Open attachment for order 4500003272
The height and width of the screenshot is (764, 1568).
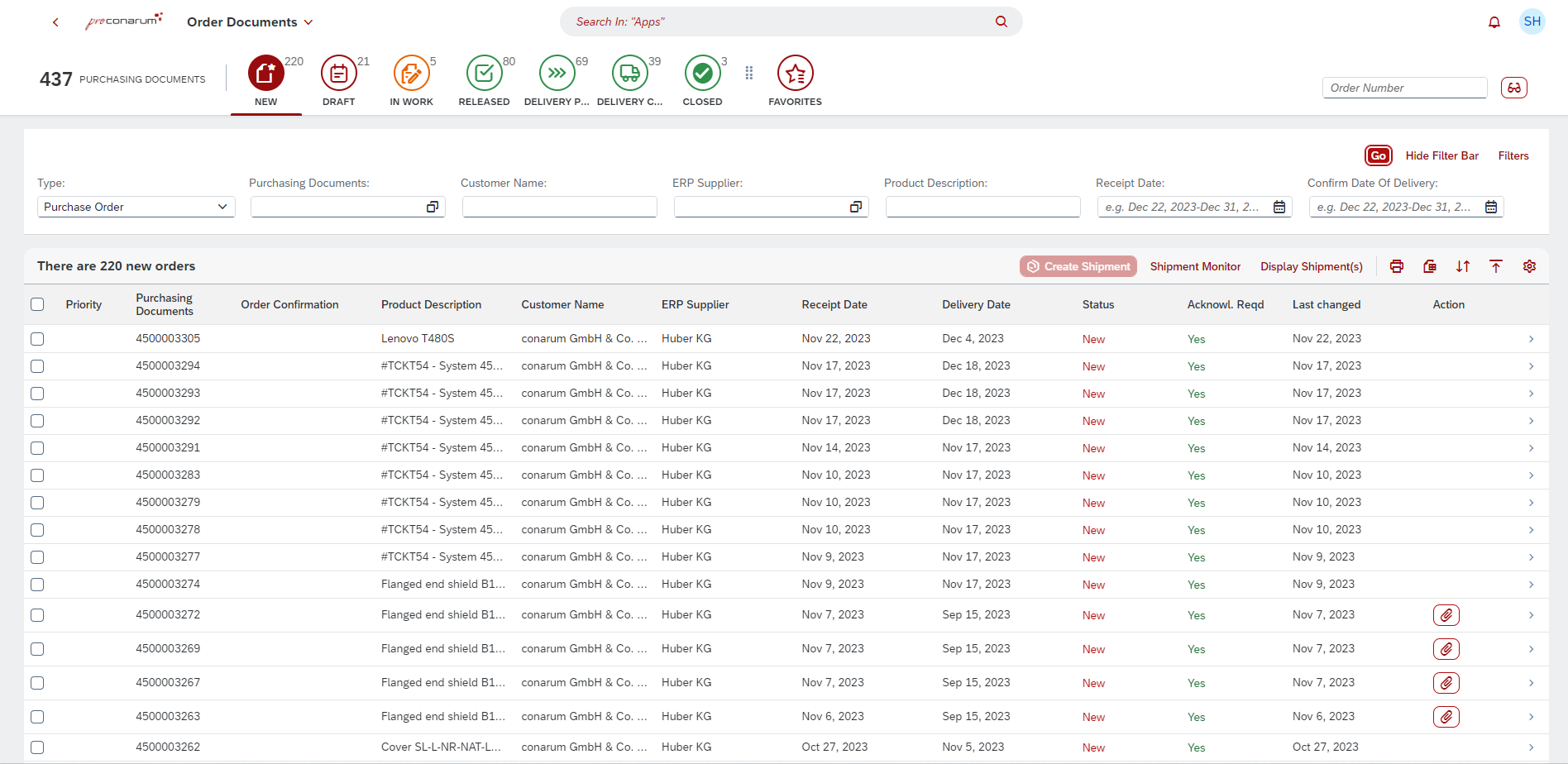(x=1446, y=614)
